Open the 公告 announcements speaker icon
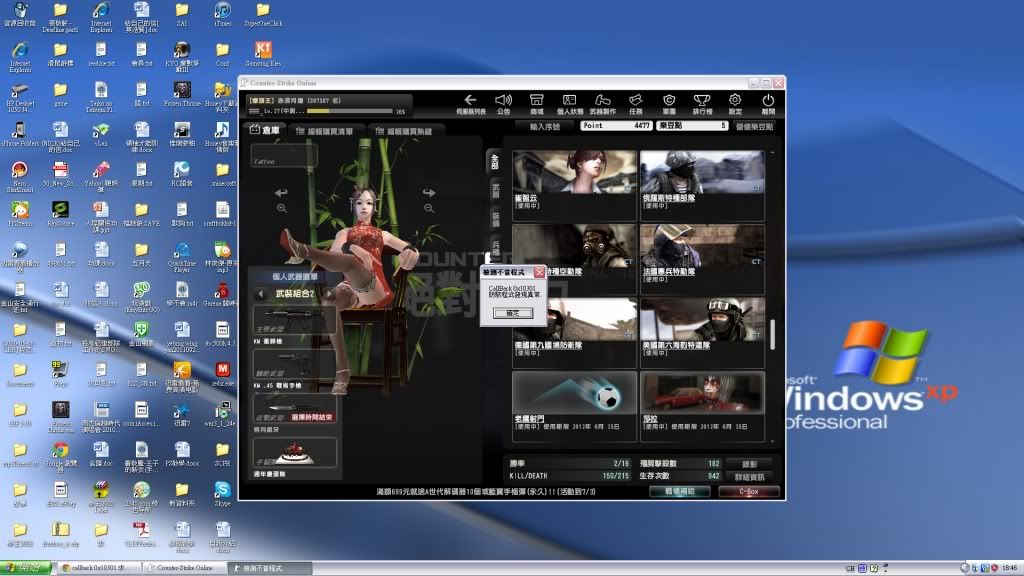Image resolution: width=1024 pixels, height=576 pixels. pos(503,101)
